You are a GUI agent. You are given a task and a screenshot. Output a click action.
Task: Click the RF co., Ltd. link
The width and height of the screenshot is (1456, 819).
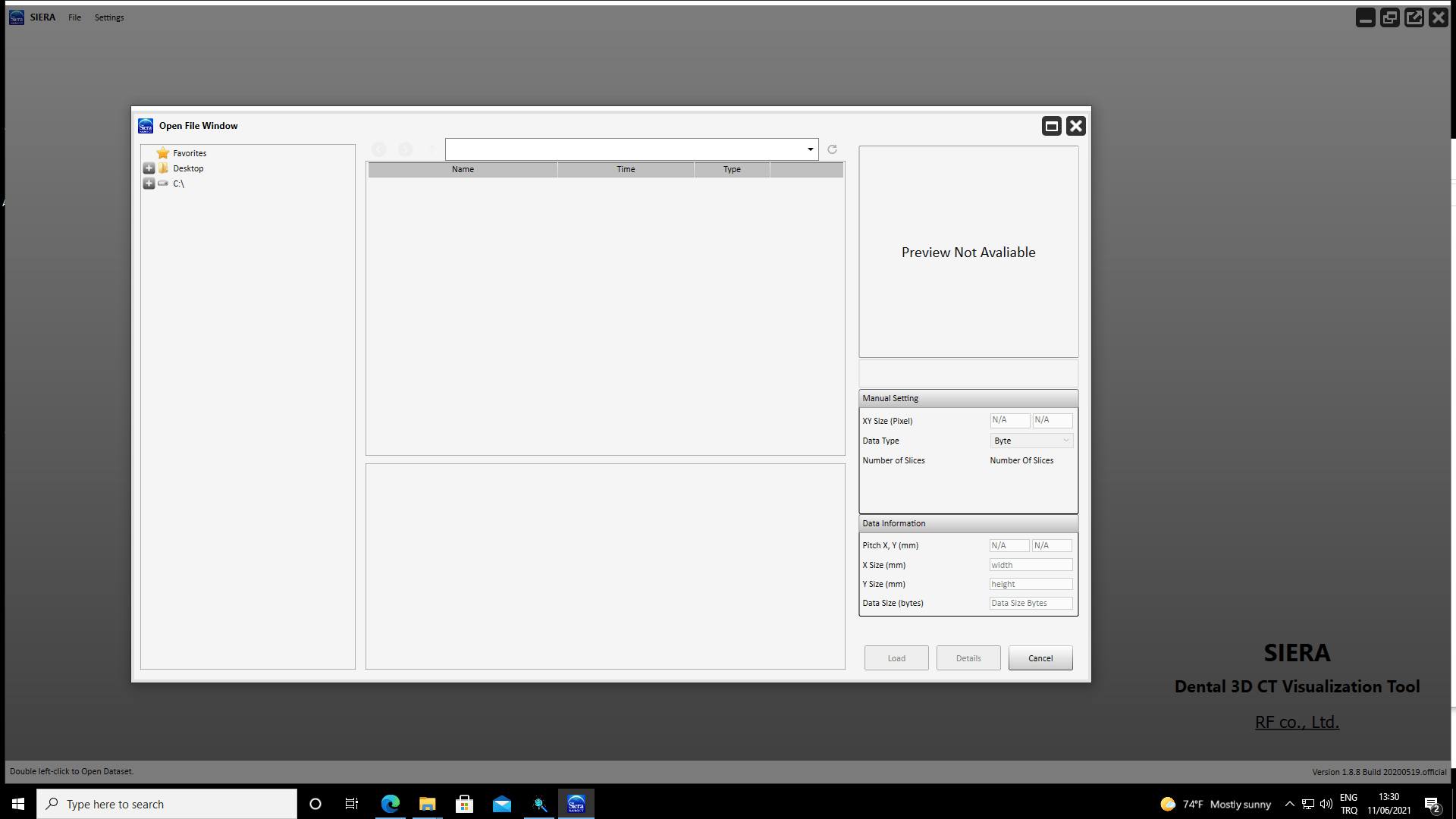tap(1297, 722)
